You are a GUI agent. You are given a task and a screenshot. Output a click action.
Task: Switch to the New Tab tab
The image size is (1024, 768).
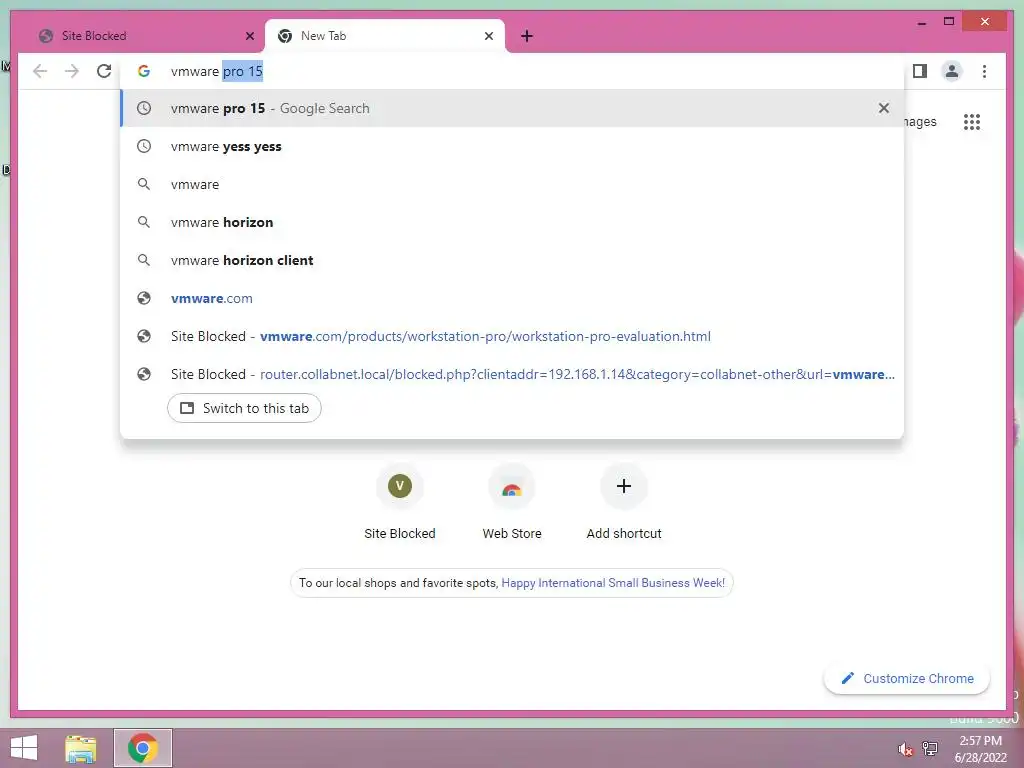(385, 36)
